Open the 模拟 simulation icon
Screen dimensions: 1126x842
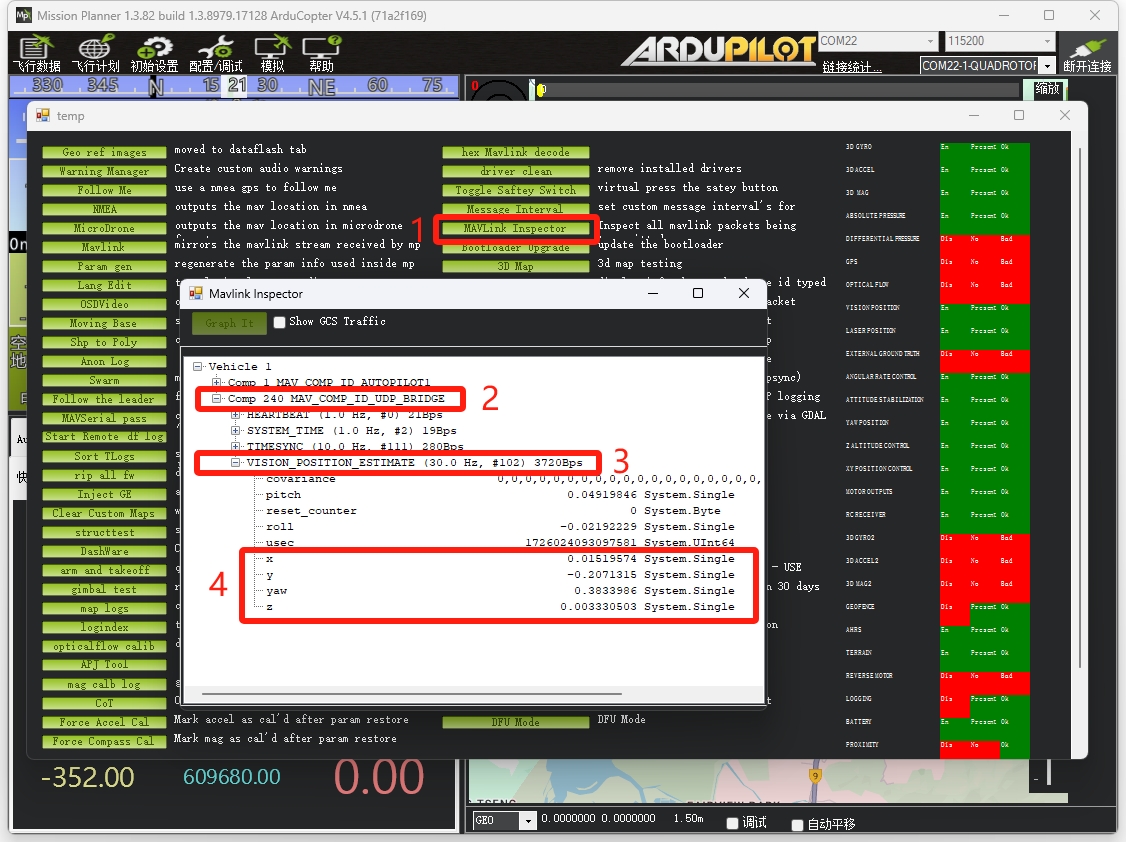point(272,54)
